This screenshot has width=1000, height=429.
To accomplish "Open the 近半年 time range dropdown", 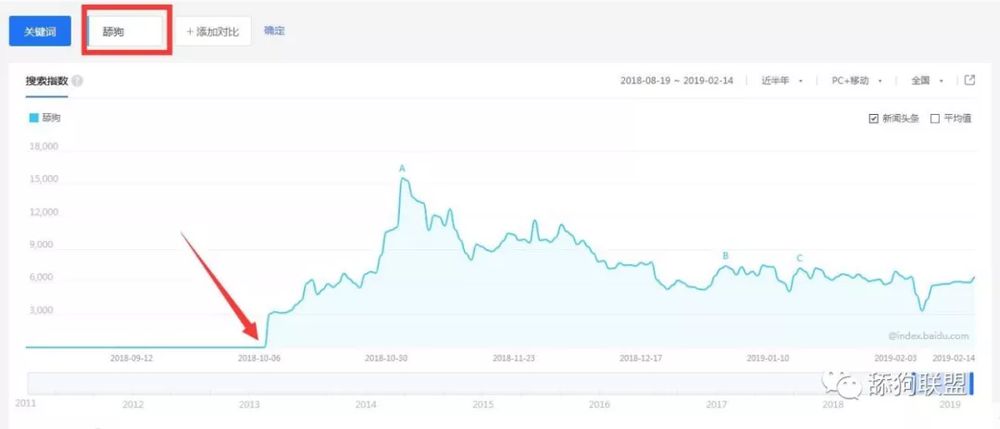I will coord(781,80).
